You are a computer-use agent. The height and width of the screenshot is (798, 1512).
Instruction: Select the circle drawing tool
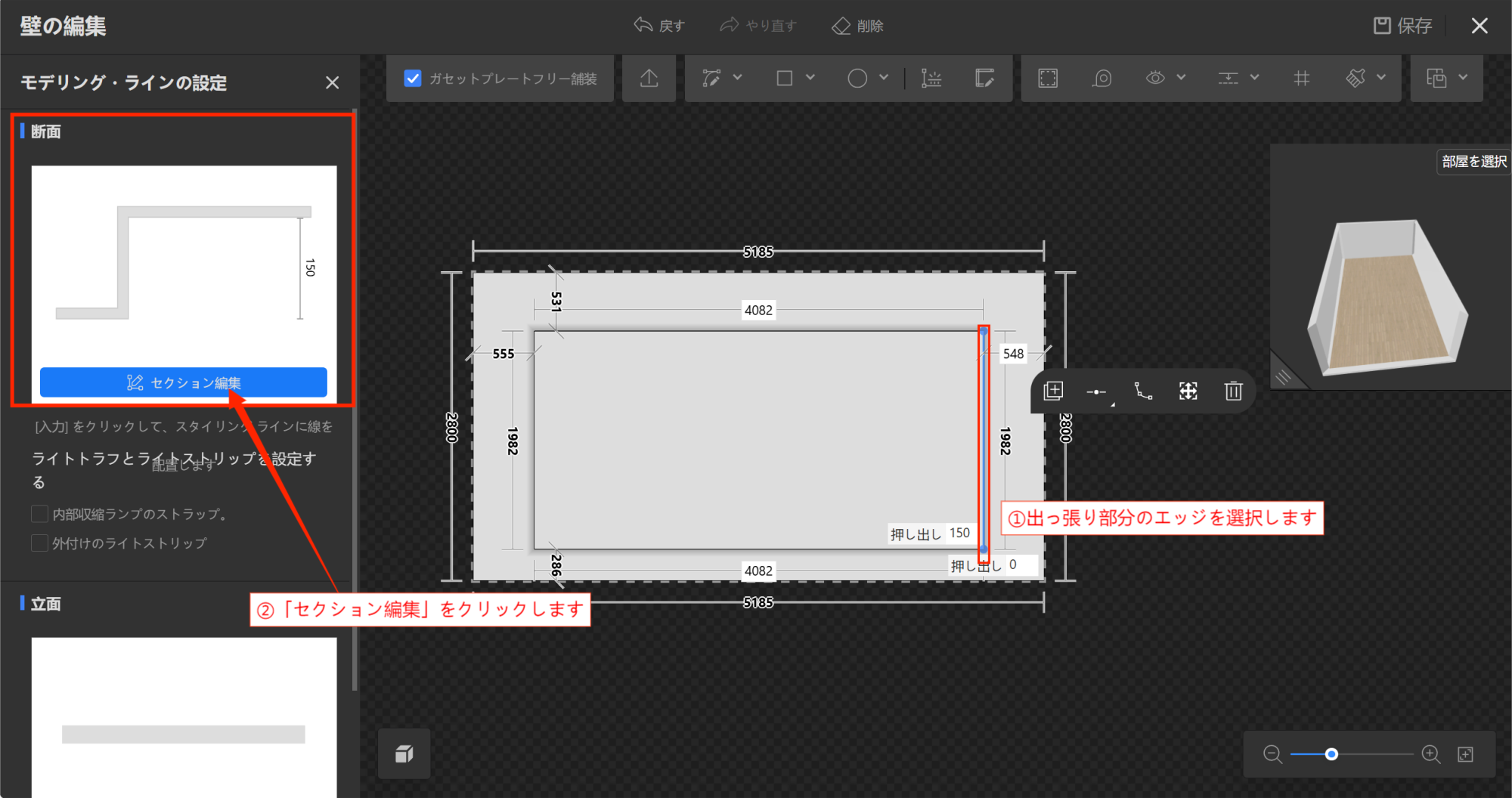[857, 78]
